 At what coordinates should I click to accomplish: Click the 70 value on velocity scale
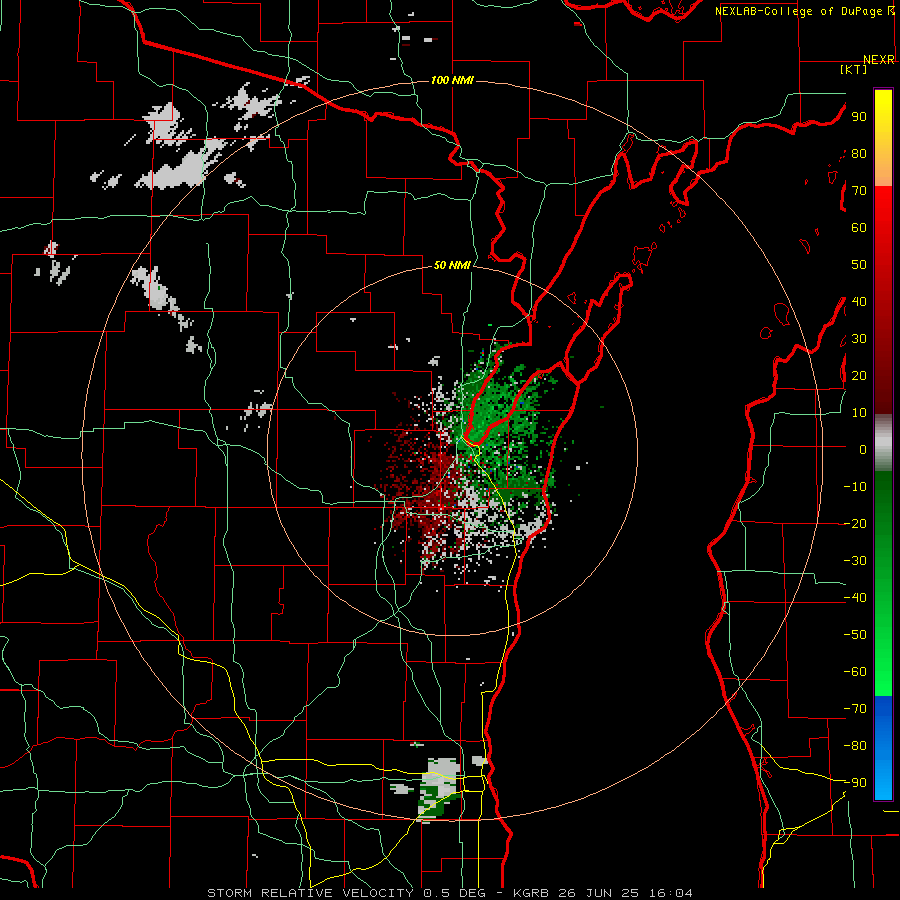click(859, 191)
